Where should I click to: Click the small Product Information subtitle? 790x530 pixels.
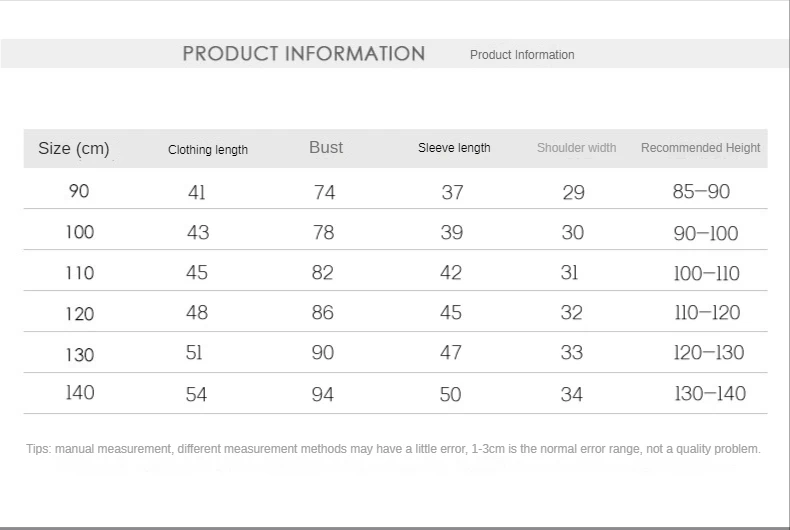pos(522,55)
